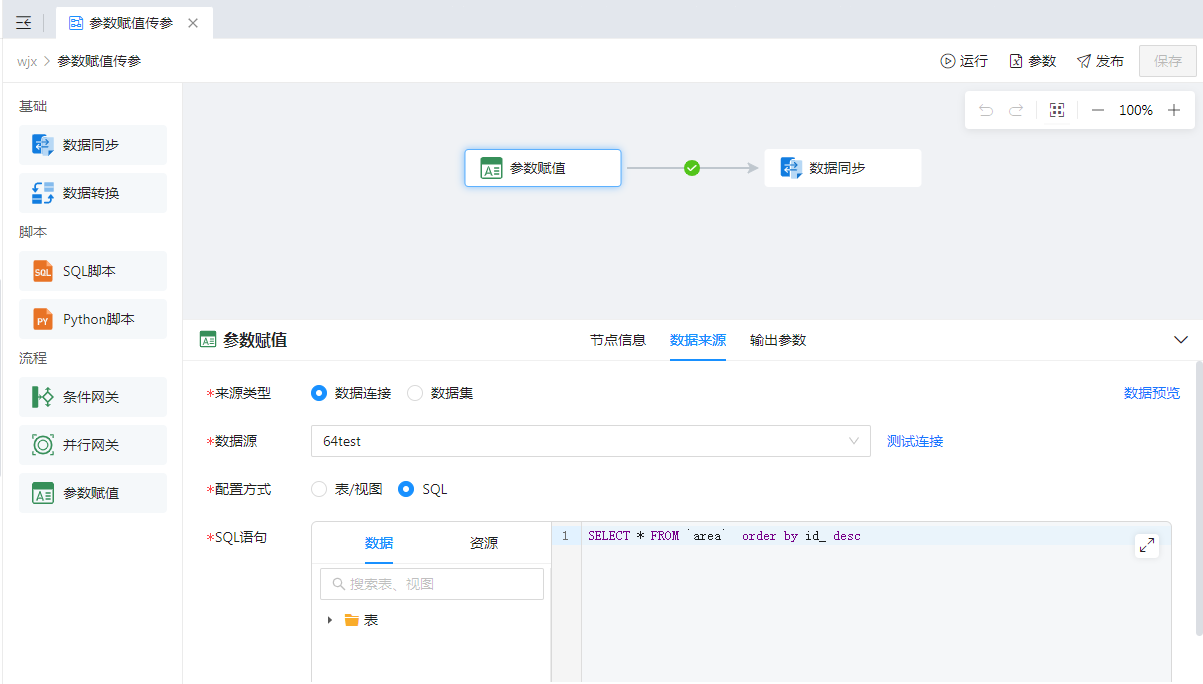The width and height of the screenshot is (1203, 684).
Task: Switch to the 输出参数 tab
Action: [777, 340]
